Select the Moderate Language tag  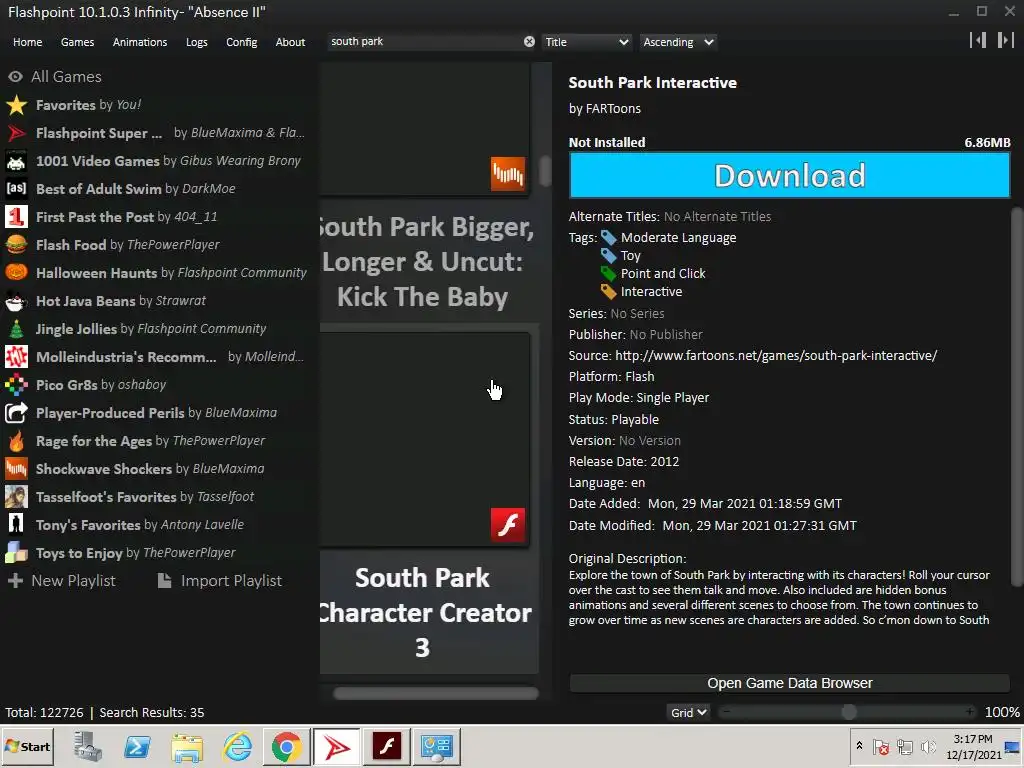point(678,238)
